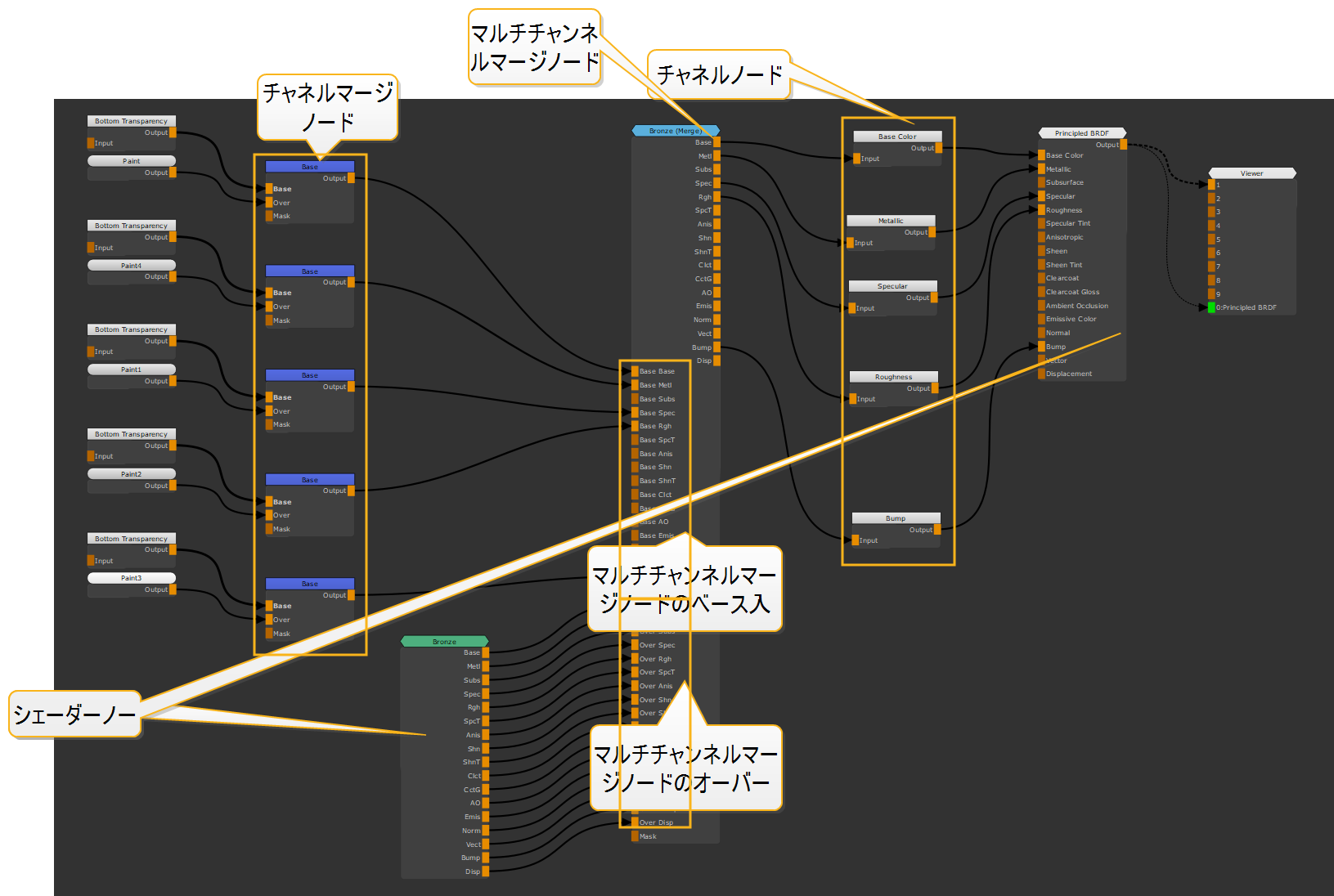Select the Viewer node title bar
Screen dimensions: 1334x896
[x=1251, y=173]
